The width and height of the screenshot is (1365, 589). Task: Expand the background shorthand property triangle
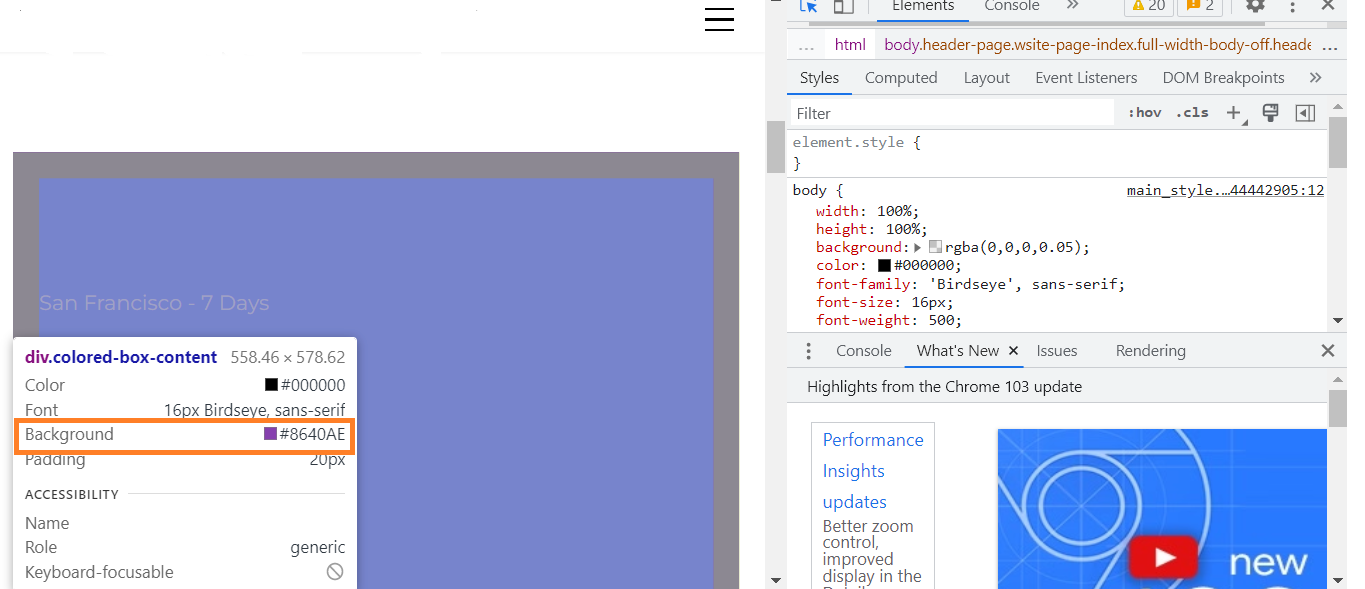pyautogui.click(x=918, y=248)
